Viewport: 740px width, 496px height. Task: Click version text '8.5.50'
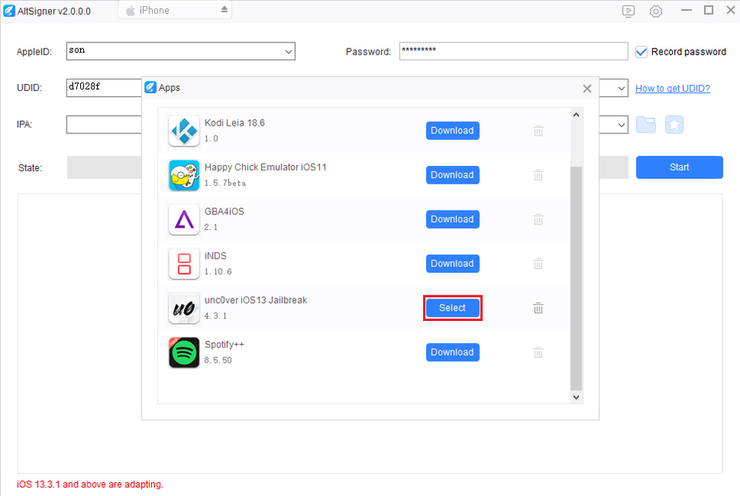[218, 361]
